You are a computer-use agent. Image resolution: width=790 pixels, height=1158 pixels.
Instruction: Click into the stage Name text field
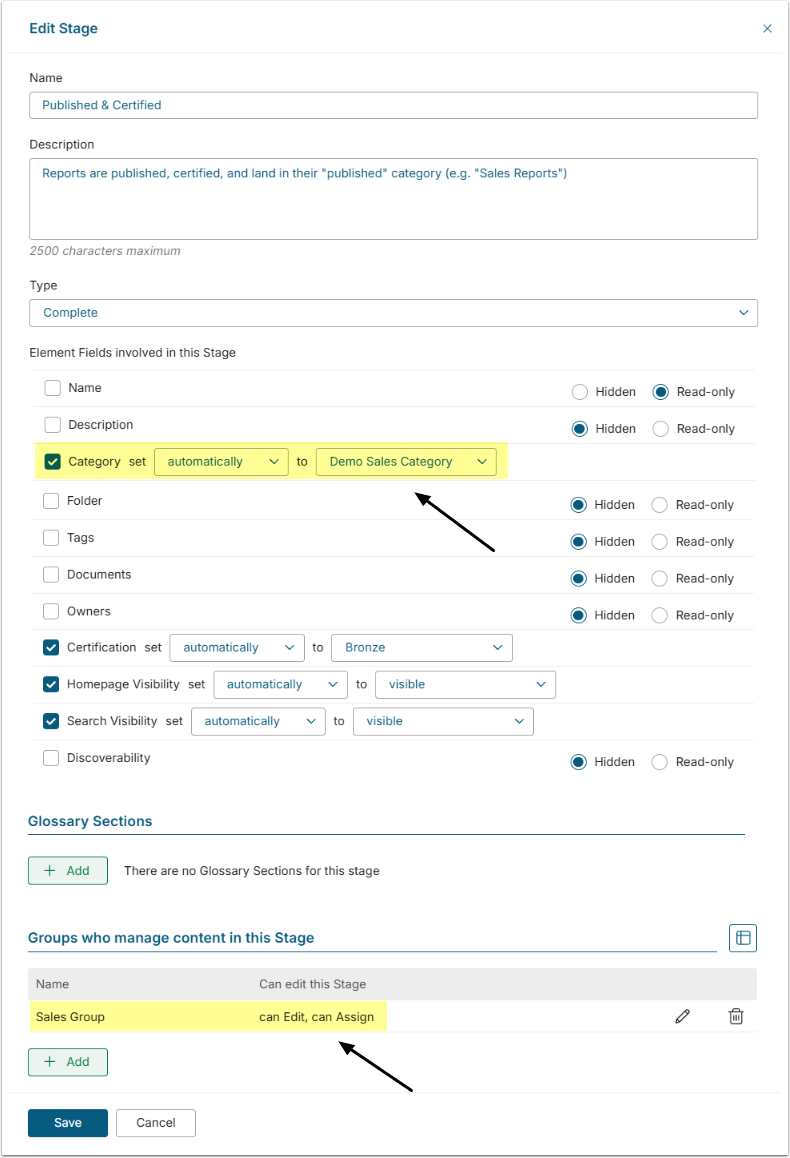[393, 105]
